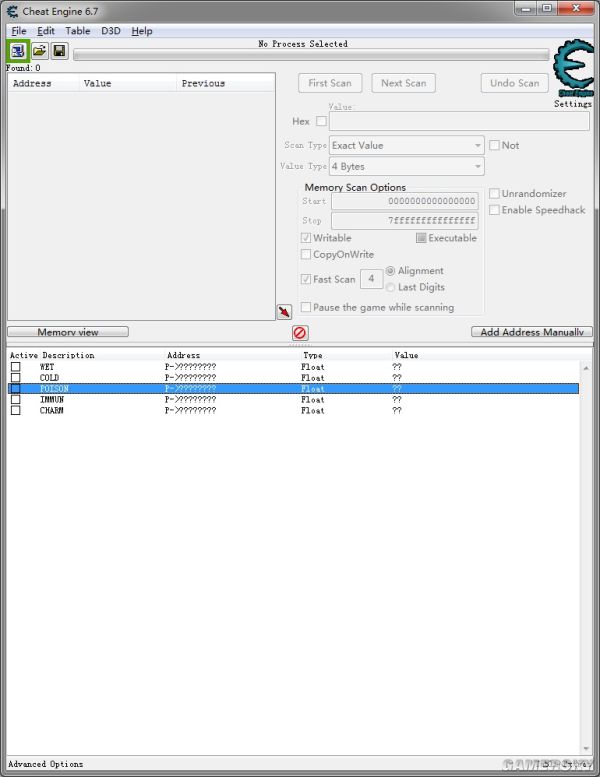Select the Last Digits radio button

[390, 287]
